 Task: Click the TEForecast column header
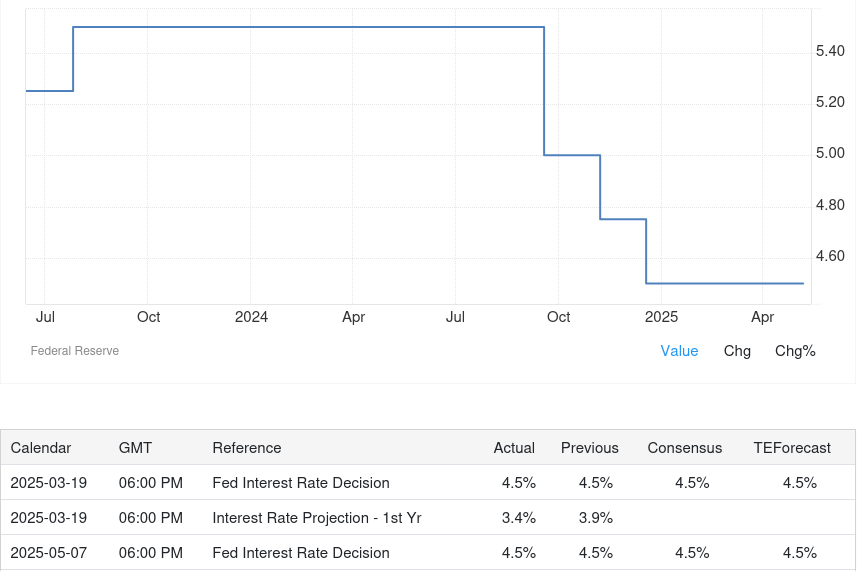[792, 448]
